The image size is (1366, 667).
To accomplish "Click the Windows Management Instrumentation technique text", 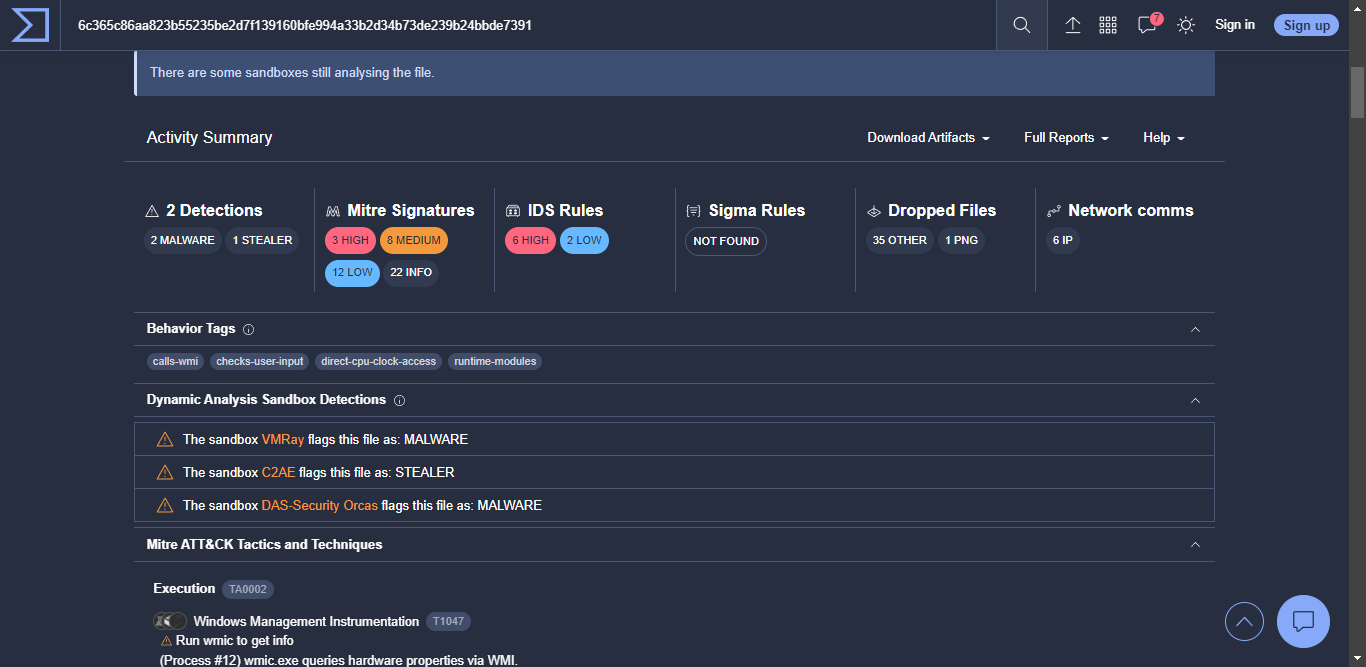I will 306,622.
